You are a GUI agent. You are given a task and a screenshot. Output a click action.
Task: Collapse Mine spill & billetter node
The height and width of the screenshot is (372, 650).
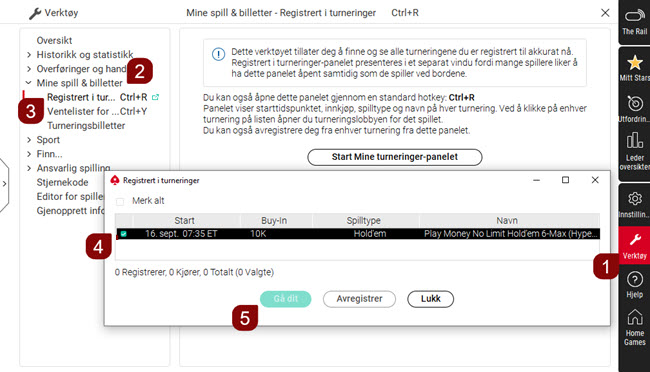pos(29,83)
